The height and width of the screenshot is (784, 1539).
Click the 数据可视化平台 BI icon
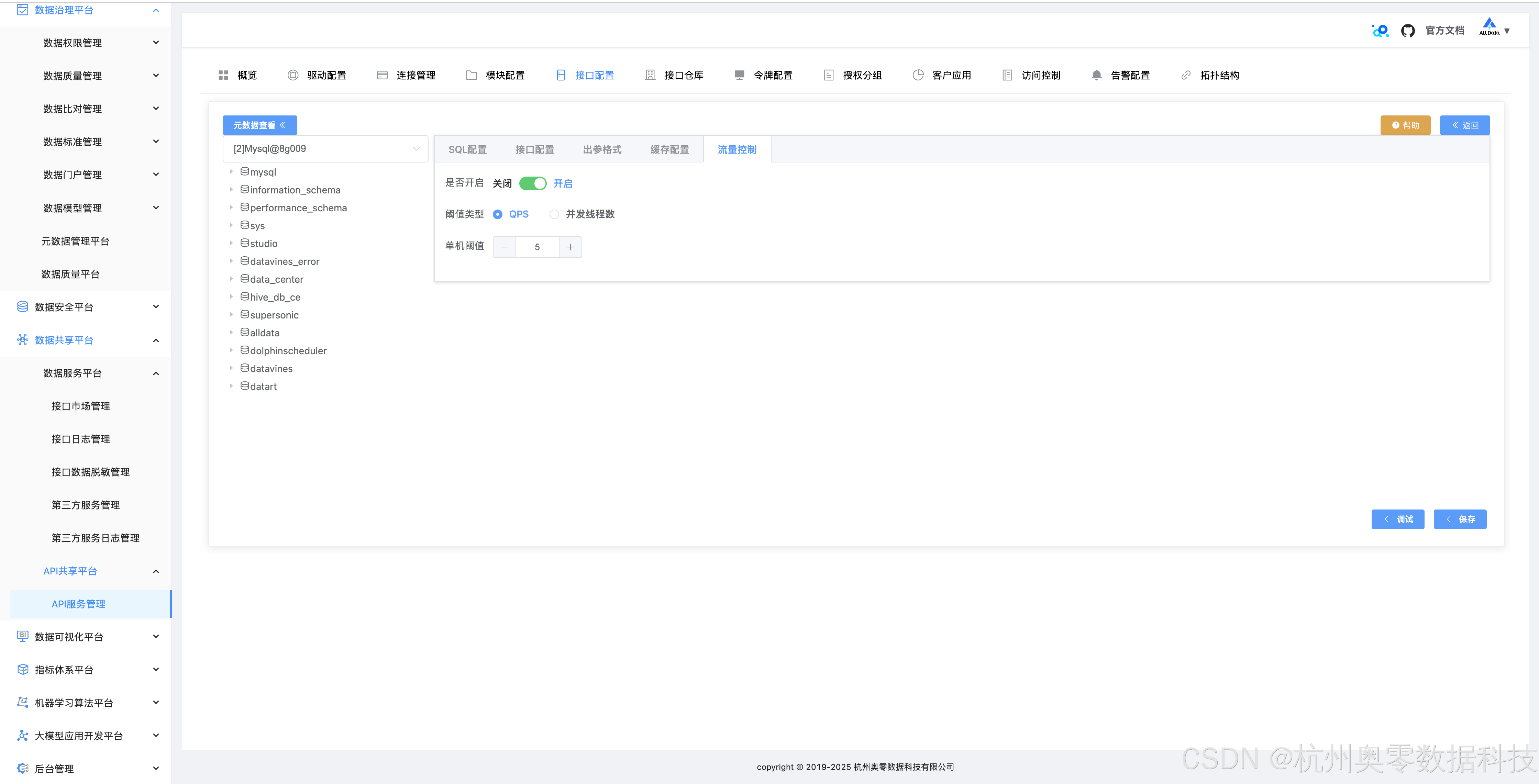(23, 637)
